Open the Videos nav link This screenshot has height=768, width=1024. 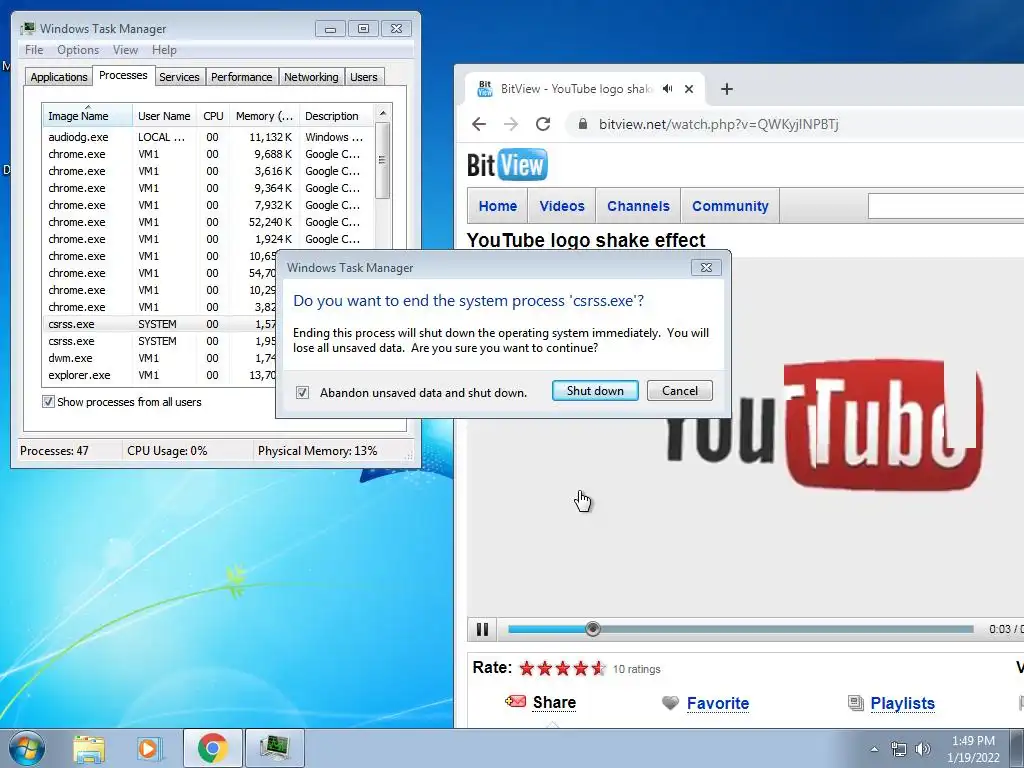[562, 206]
